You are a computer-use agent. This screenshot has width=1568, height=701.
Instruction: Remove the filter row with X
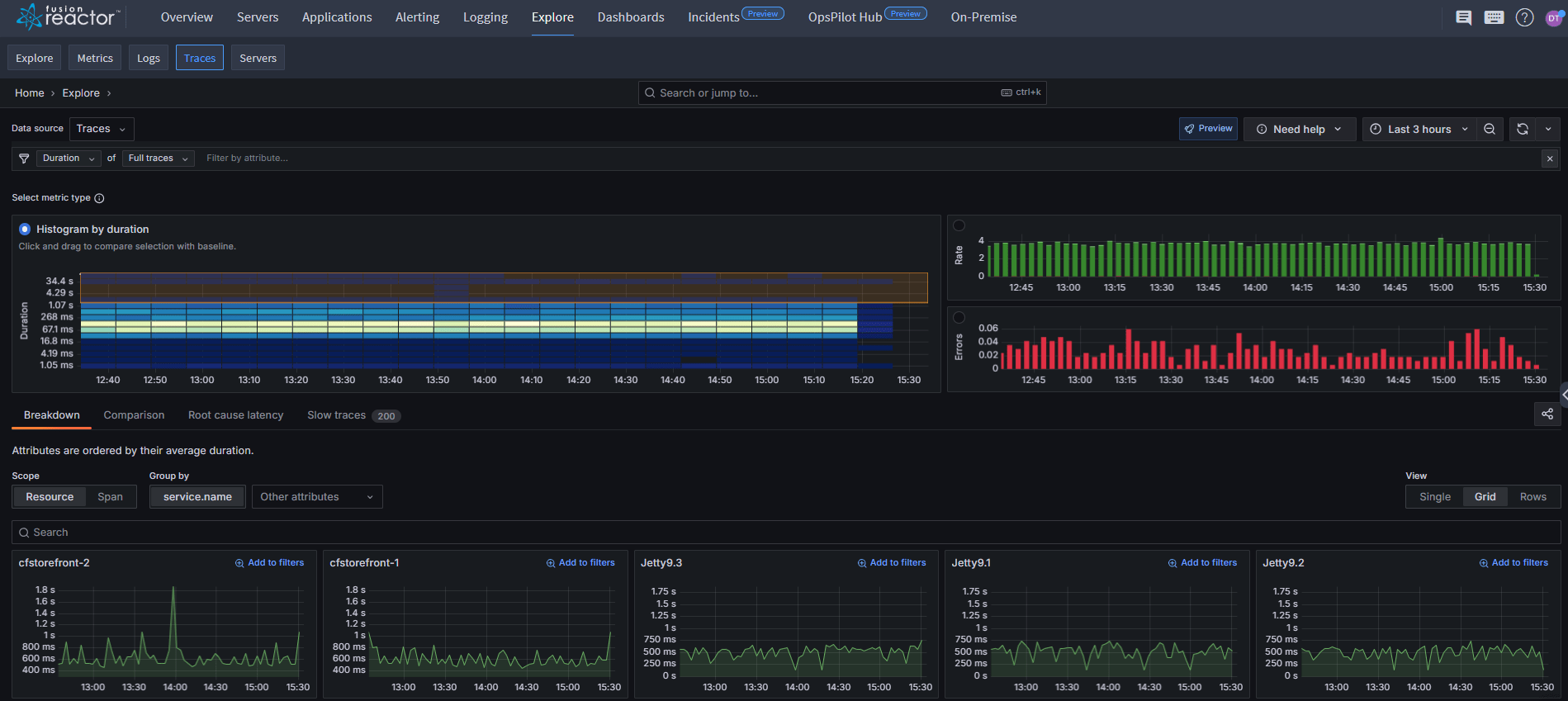tap(1550, 159)
